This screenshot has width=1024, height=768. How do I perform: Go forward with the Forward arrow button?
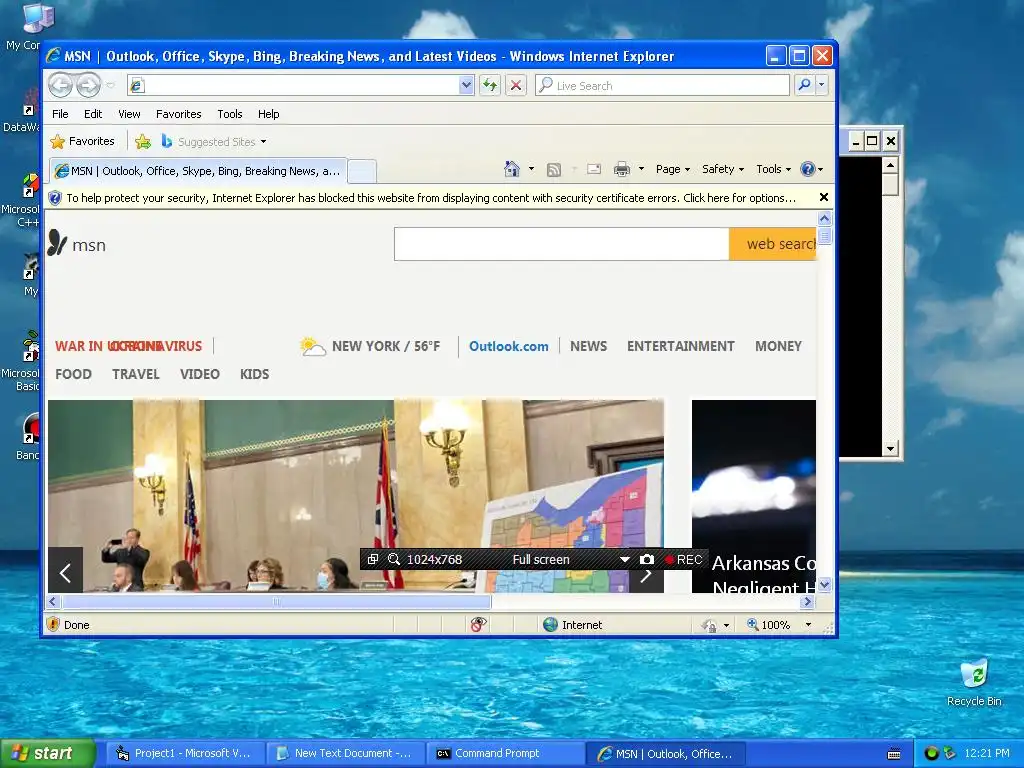point(89,85)
